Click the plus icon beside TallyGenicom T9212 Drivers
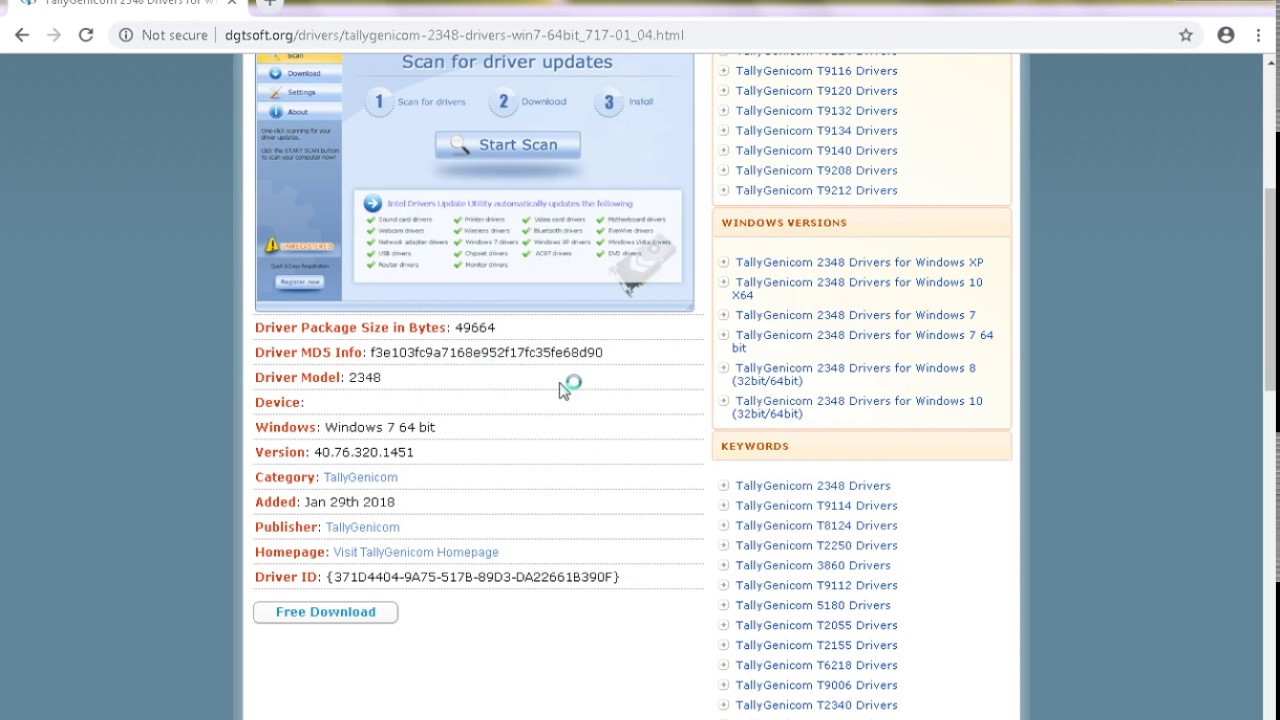The width and height of the screenshot is (1280, 720). click(724, 191)
